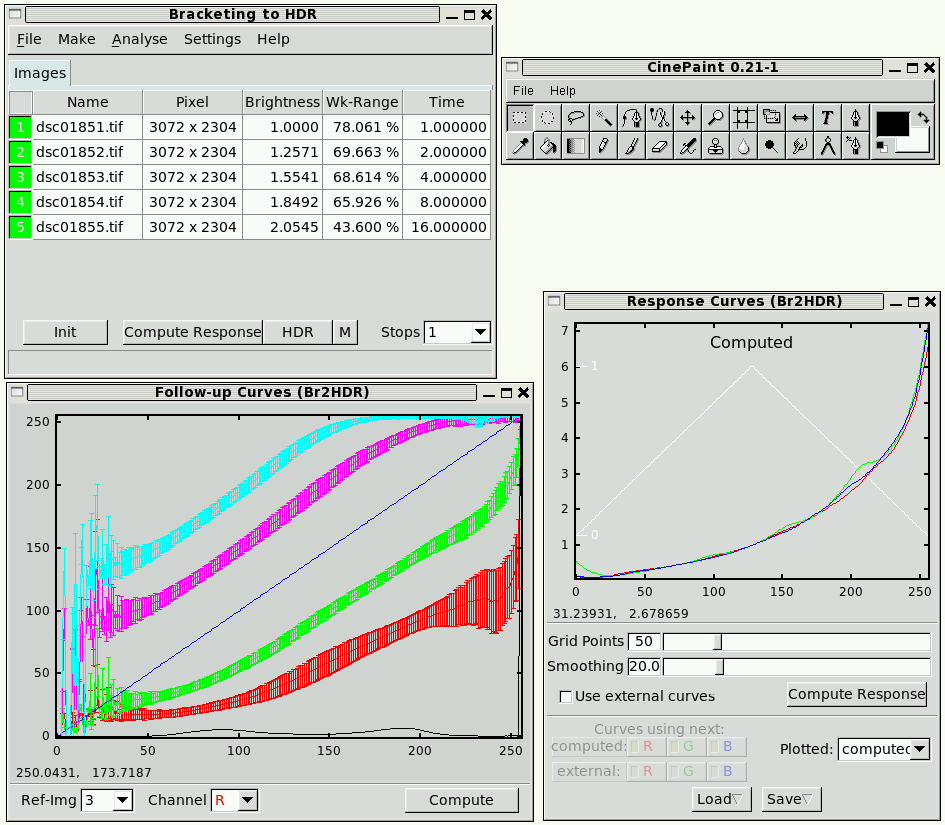Click the HDR button
This screenshot has height=825, width=945.
pyautogui.click(x=297, y=332)
